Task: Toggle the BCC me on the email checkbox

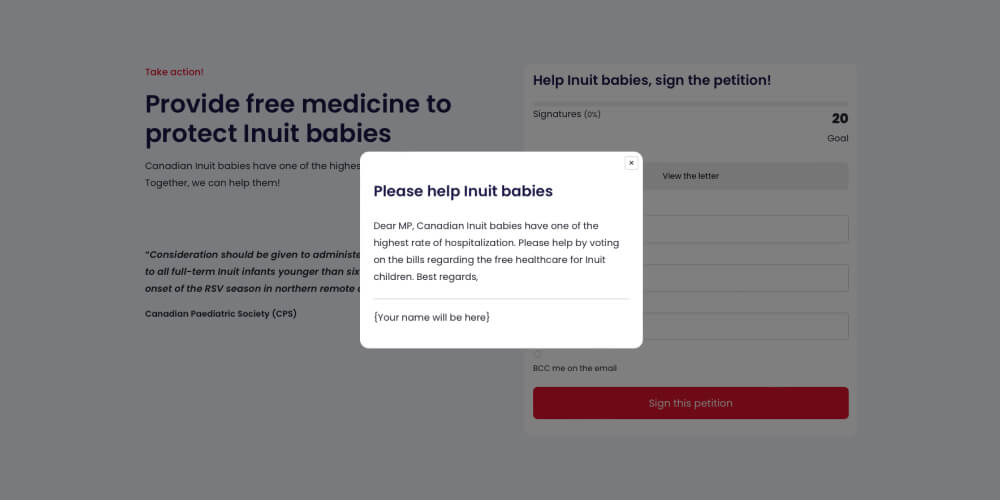Action: 538,354
